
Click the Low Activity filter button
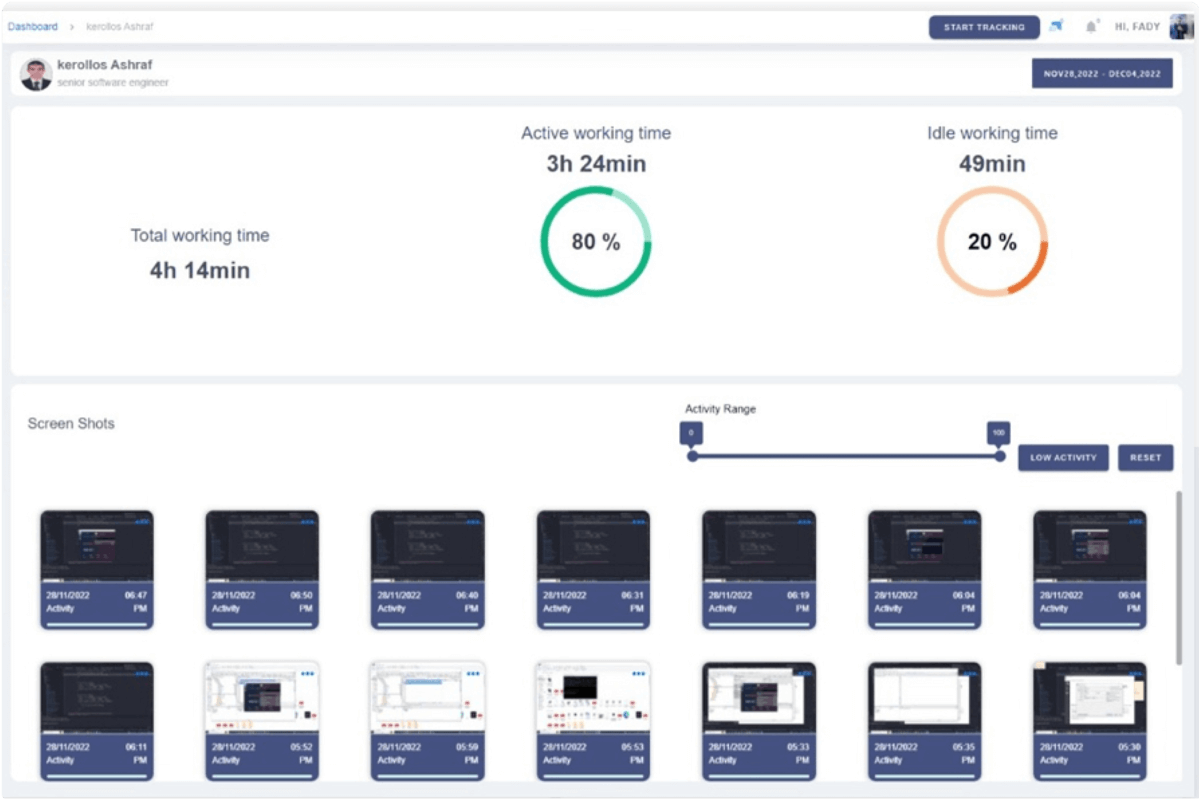click(1063, 457)
